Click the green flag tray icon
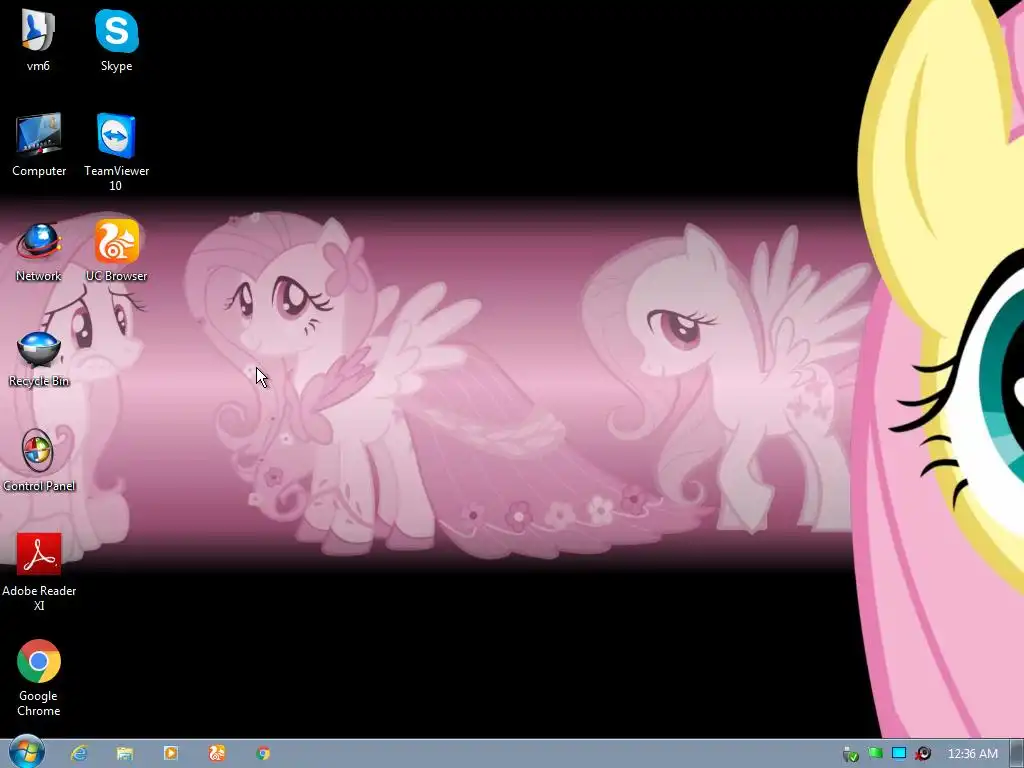1024x768 pixels. [x=874, y=754]
